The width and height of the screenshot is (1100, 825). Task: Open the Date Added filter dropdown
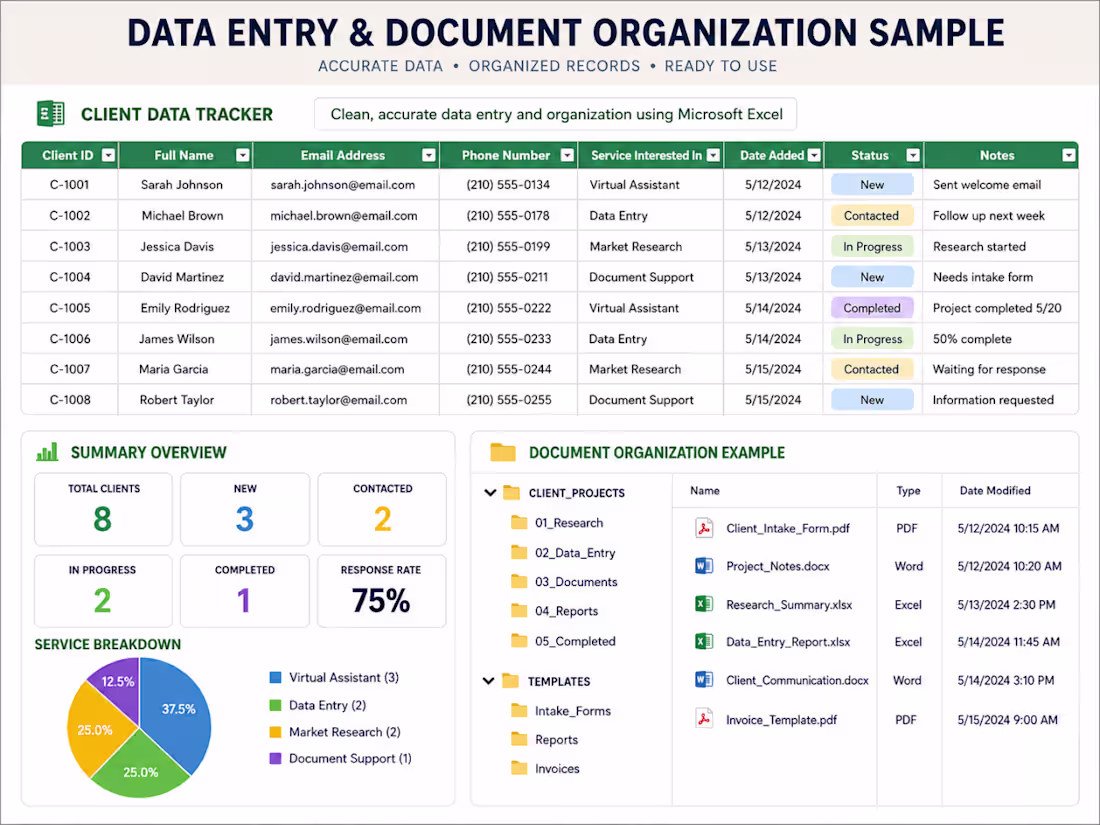(814, 155)
